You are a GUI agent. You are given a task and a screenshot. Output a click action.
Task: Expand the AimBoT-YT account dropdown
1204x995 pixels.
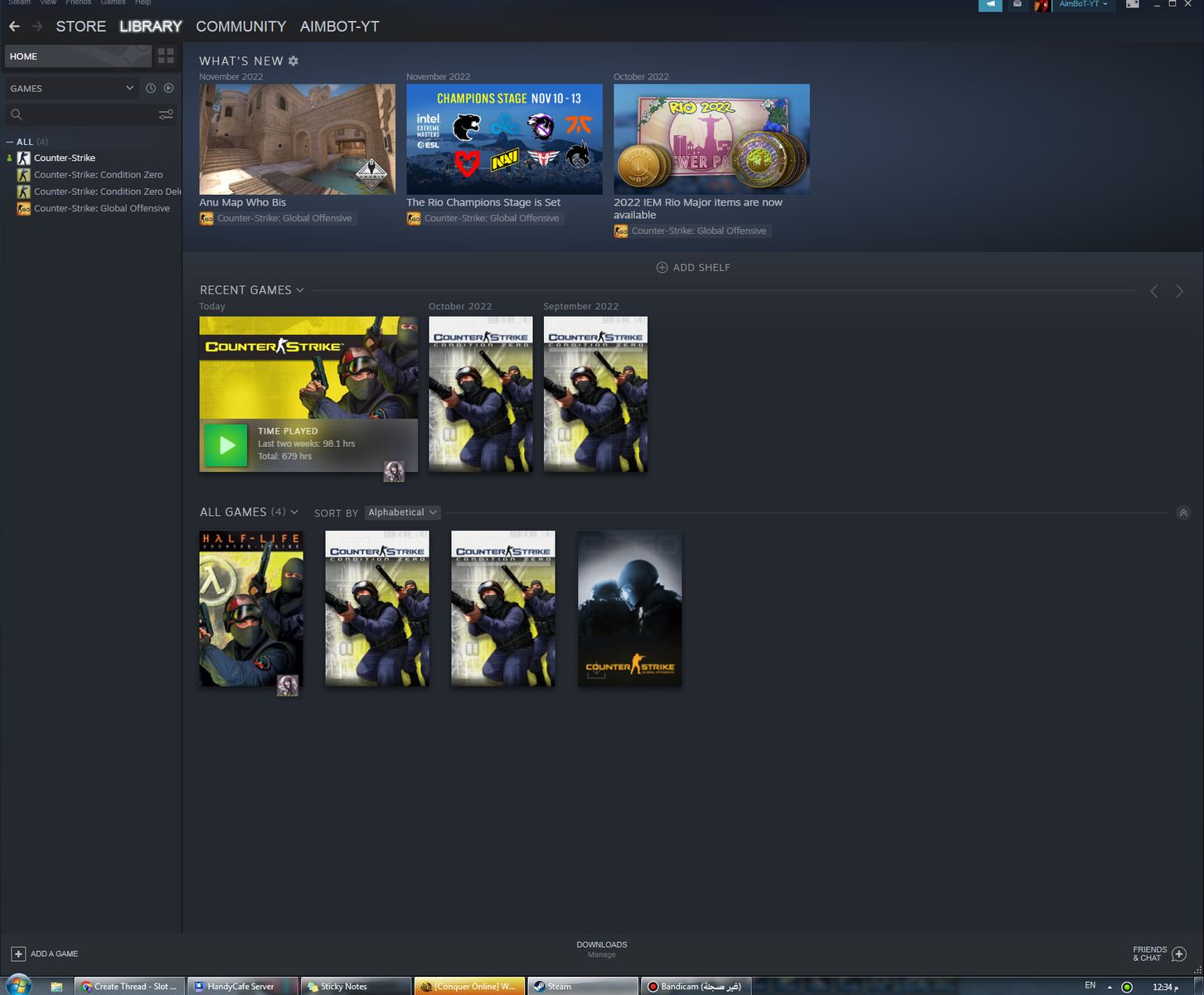1083,4
